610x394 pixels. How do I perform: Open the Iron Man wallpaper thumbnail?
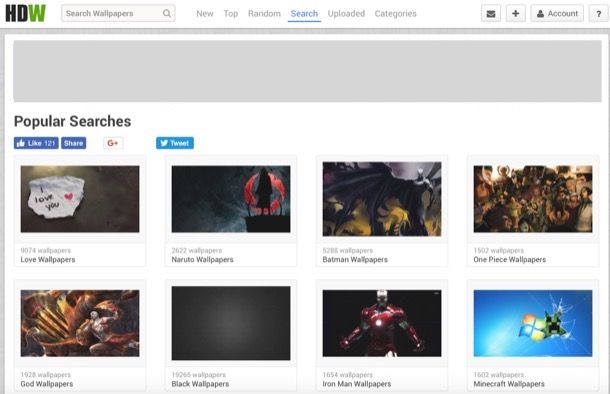pyautogui.click(x=382, y=323)
